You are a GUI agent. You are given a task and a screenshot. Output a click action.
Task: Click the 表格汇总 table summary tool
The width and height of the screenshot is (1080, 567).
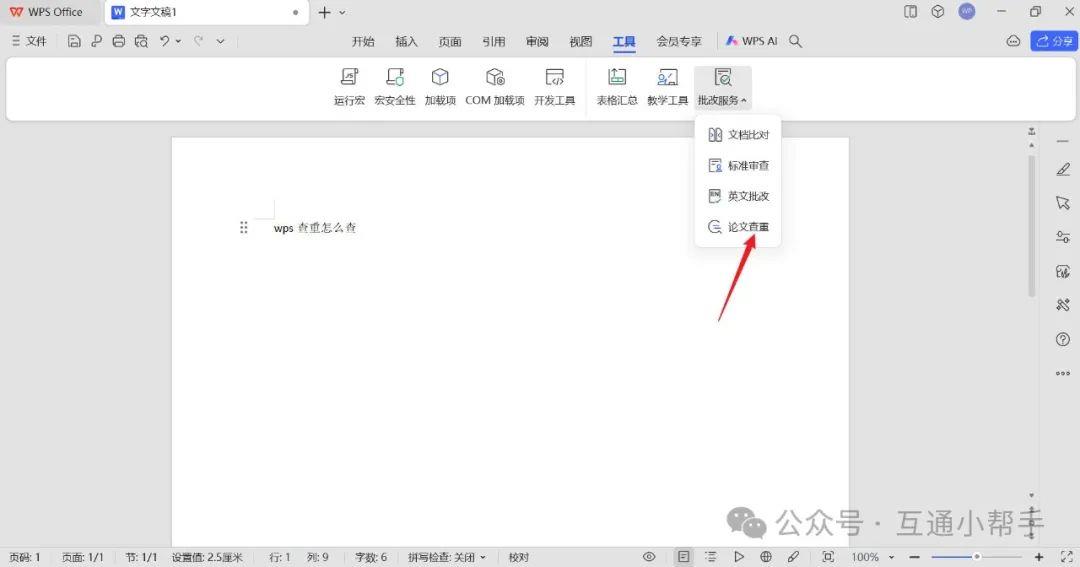(x=616, y=86)
